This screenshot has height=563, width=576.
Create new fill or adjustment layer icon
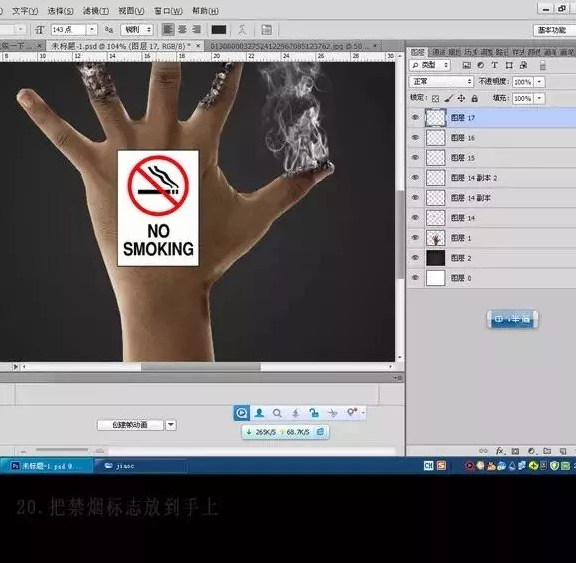[x=531, y=451]
